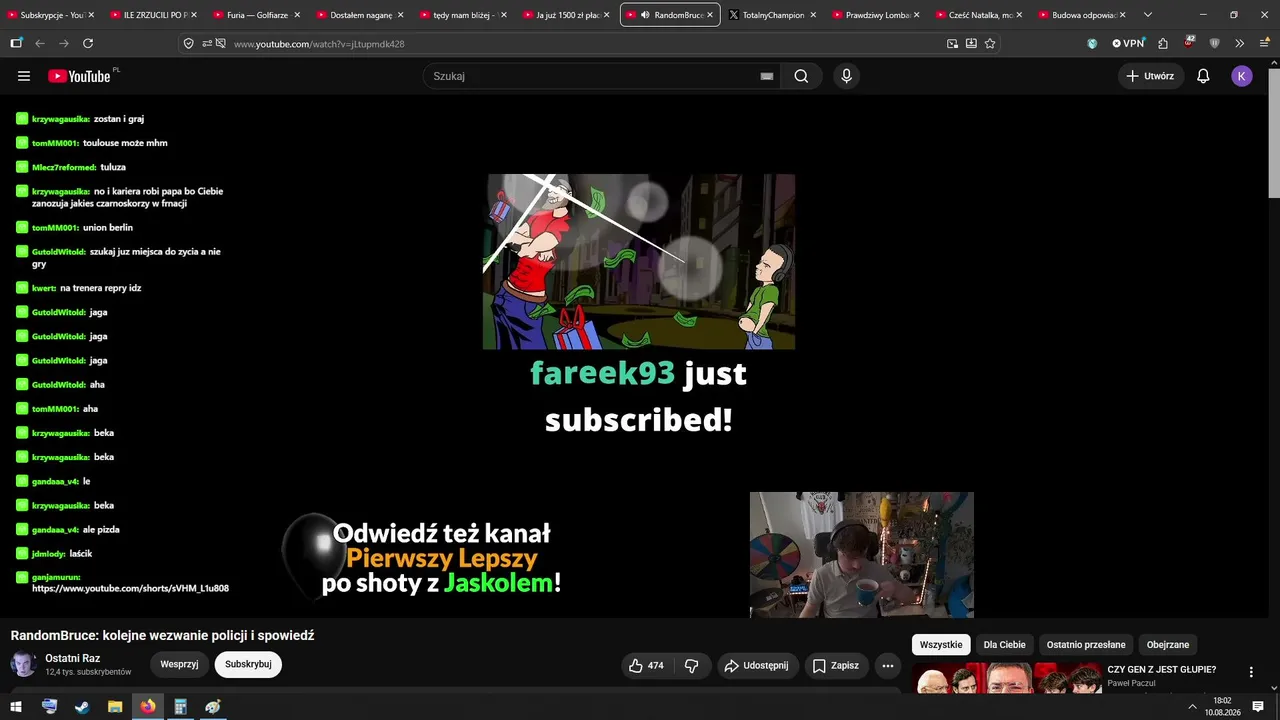Screen dimensions: 1280x720
Task: Open the Ostatni Raz channel avatar
Action: 24,664
